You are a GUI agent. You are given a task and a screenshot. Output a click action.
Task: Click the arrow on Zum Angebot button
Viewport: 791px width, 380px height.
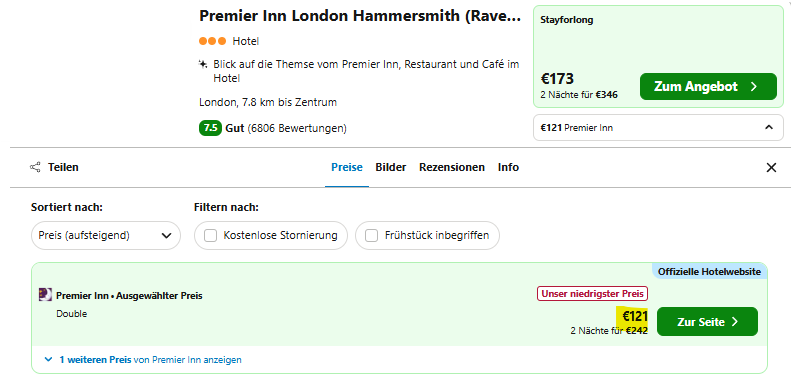point(754,87)
